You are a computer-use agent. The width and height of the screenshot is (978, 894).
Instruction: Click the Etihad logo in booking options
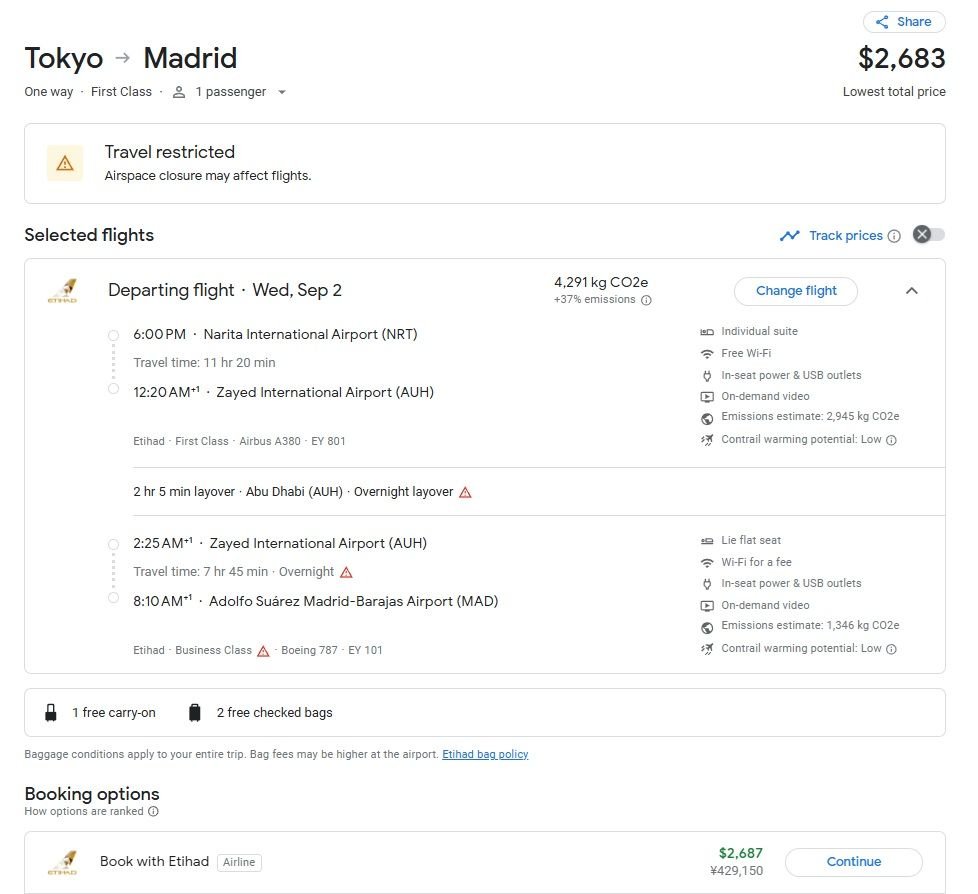pos(62,862)
